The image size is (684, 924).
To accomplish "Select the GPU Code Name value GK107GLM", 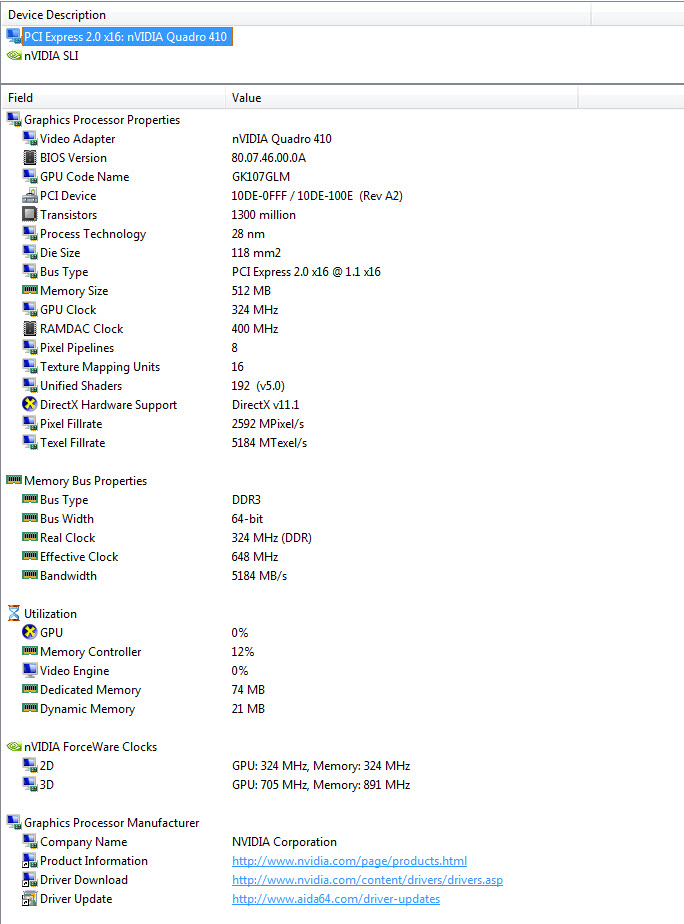I will (x=261, y=177).
